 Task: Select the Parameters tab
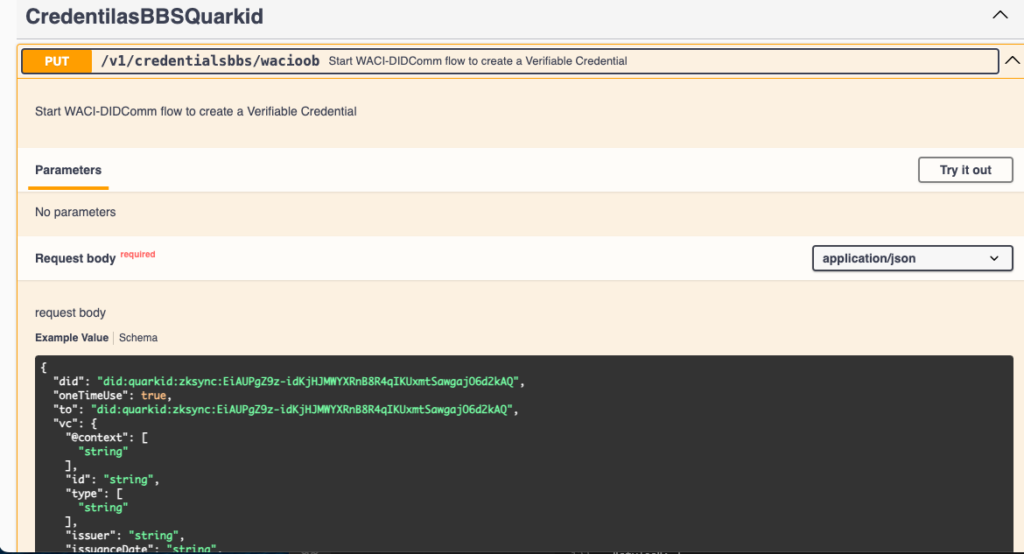pos(68,170)
